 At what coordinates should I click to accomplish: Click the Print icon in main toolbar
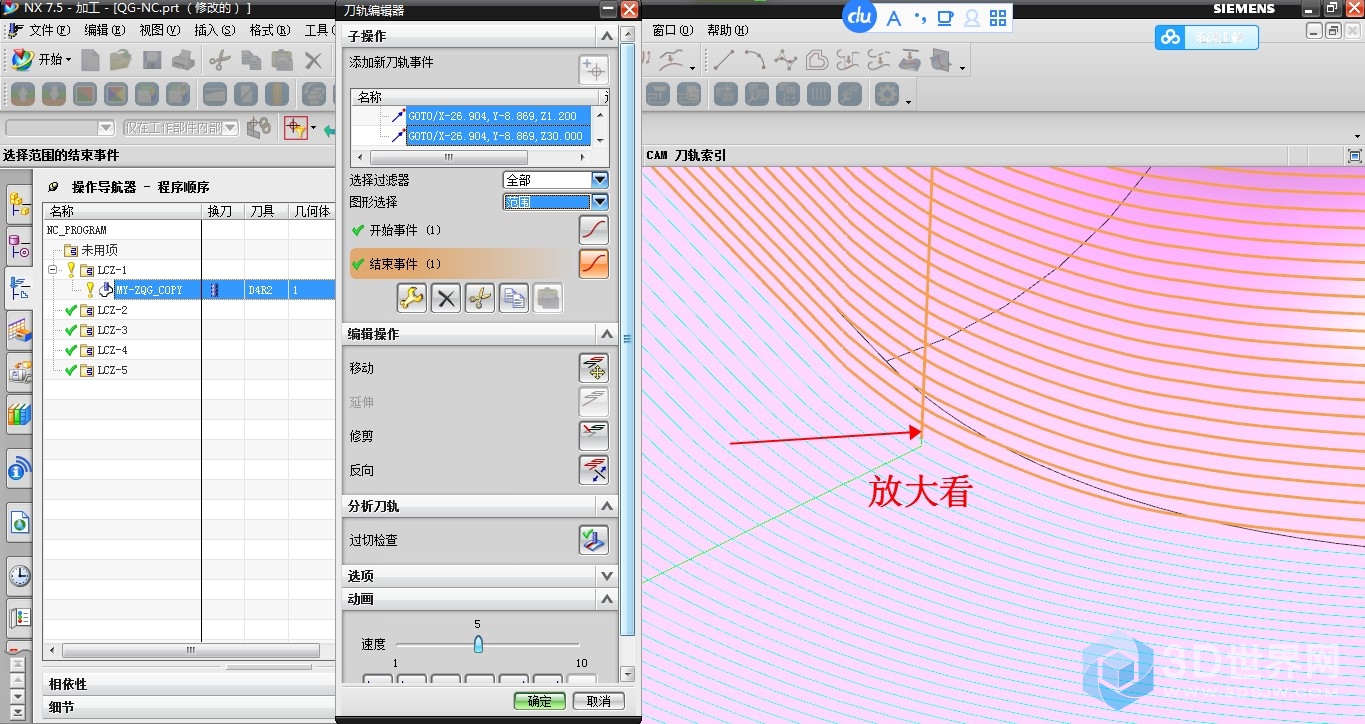pyautogui.click(x=182, y=60)
